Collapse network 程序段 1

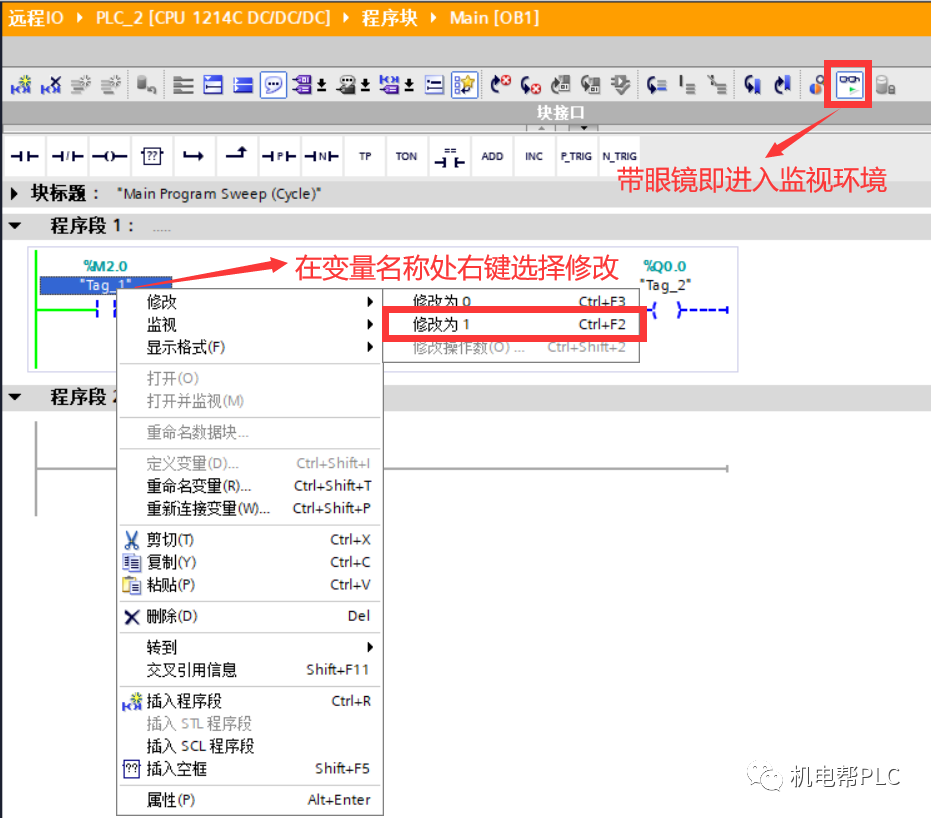tap(15, 226)
